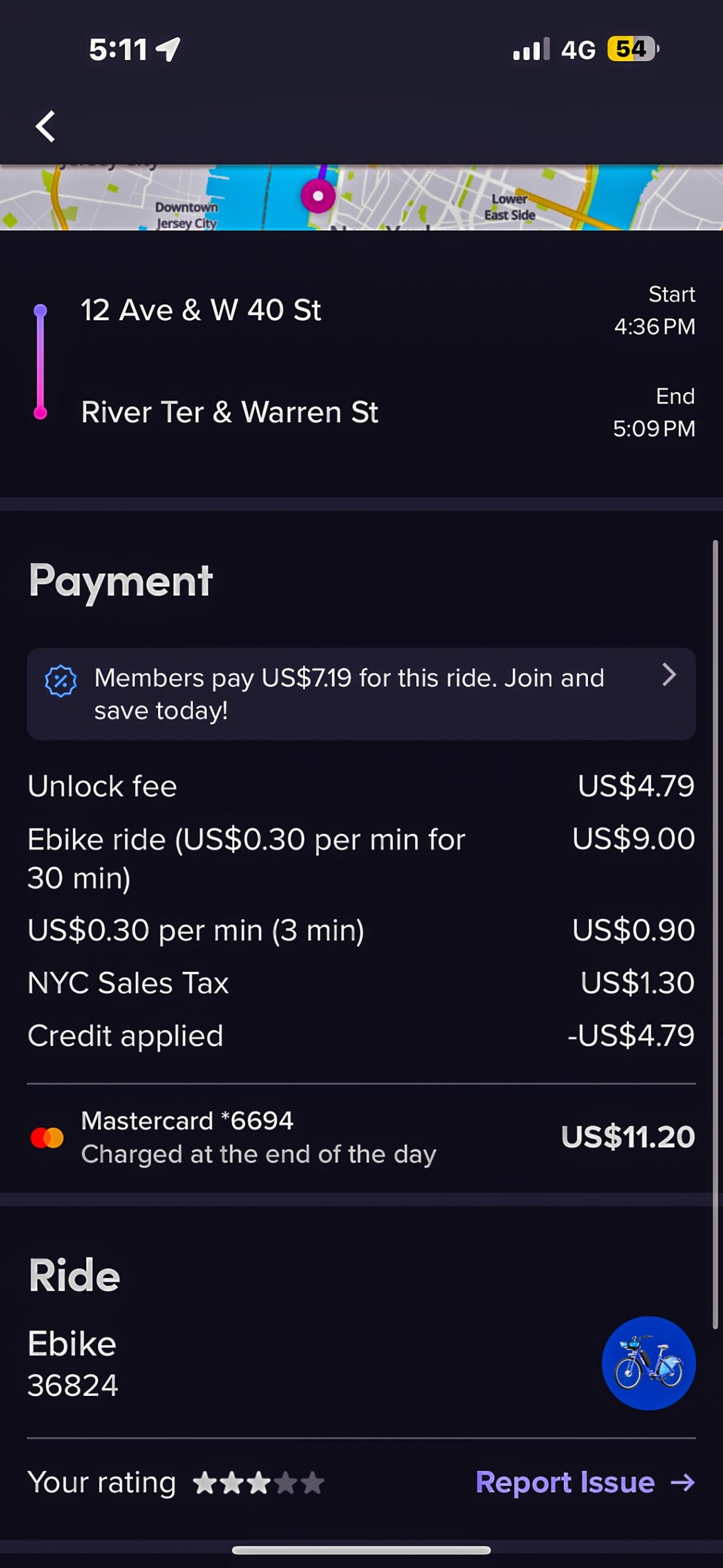The image size is (723, 1568).
Task: Tap the back arrow icon
Action: pos(45,127)
